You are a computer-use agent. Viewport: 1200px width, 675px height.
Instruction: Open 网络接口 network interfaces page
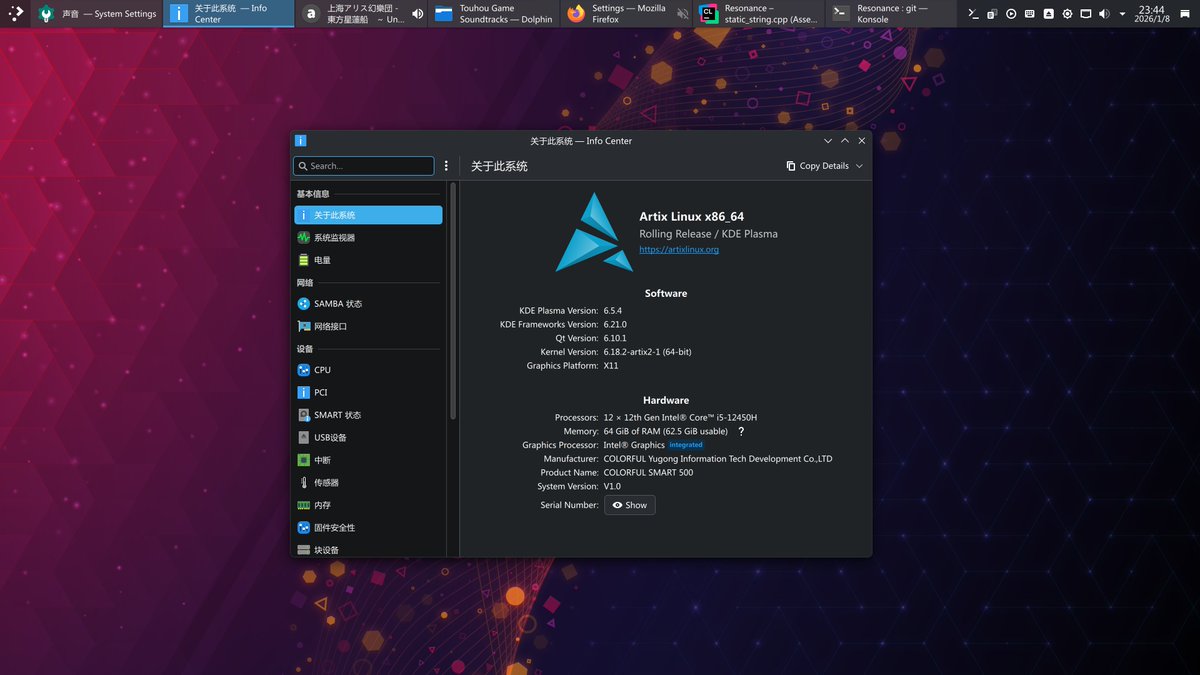click(x=368, y=326)
